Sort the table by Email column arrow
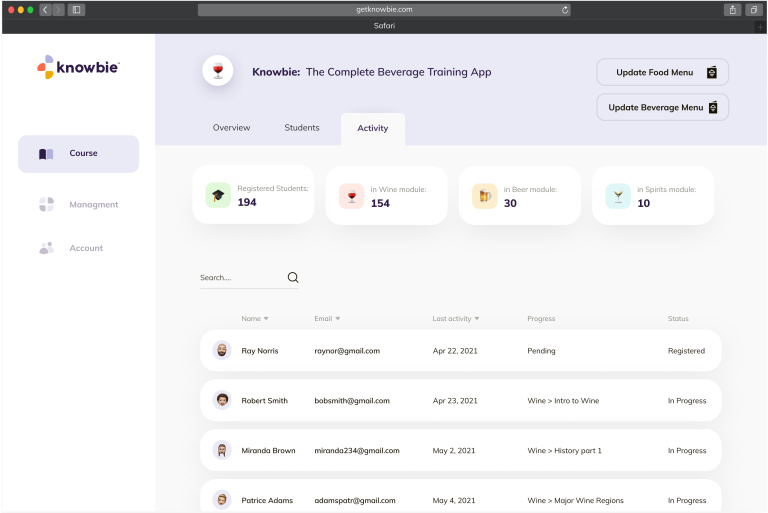Image resolution: width=768 pixels, height=513 pixels. [x=338, y=319]
